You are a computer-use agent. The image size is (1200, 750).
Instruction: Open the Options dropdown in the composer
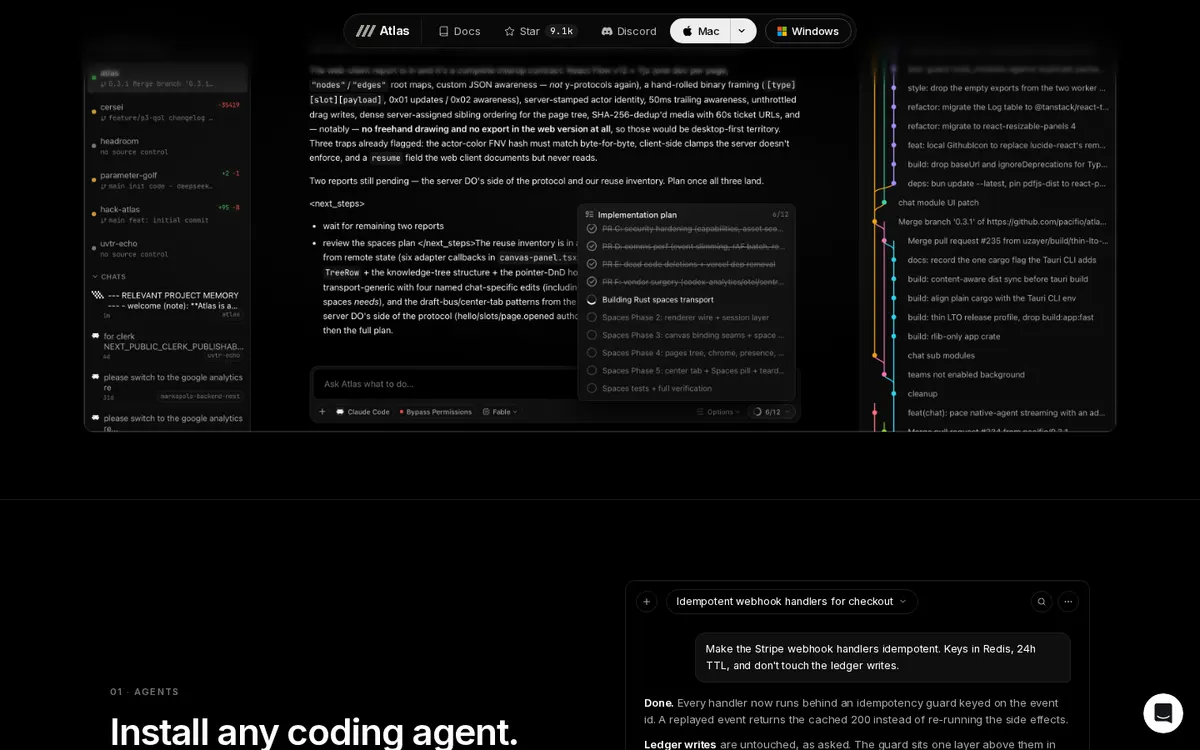coord(719,411)
